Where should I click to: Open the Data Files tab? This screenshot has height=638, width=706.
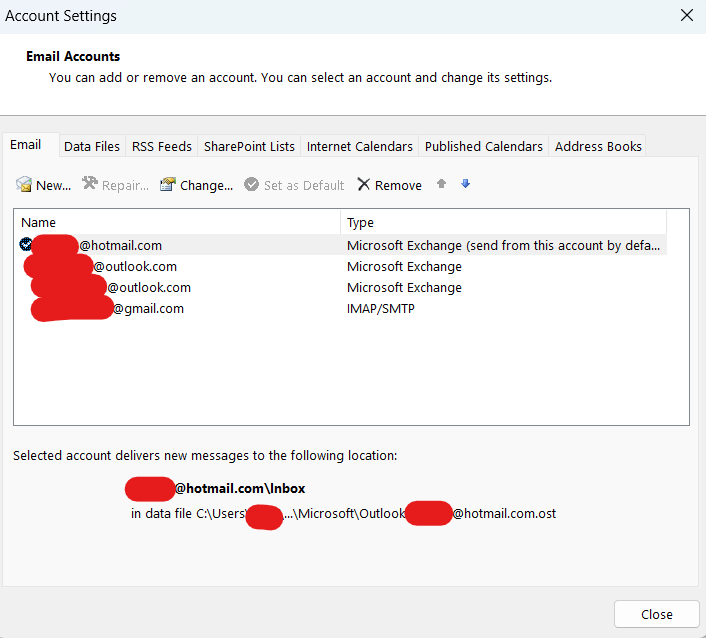pos(92,146)
